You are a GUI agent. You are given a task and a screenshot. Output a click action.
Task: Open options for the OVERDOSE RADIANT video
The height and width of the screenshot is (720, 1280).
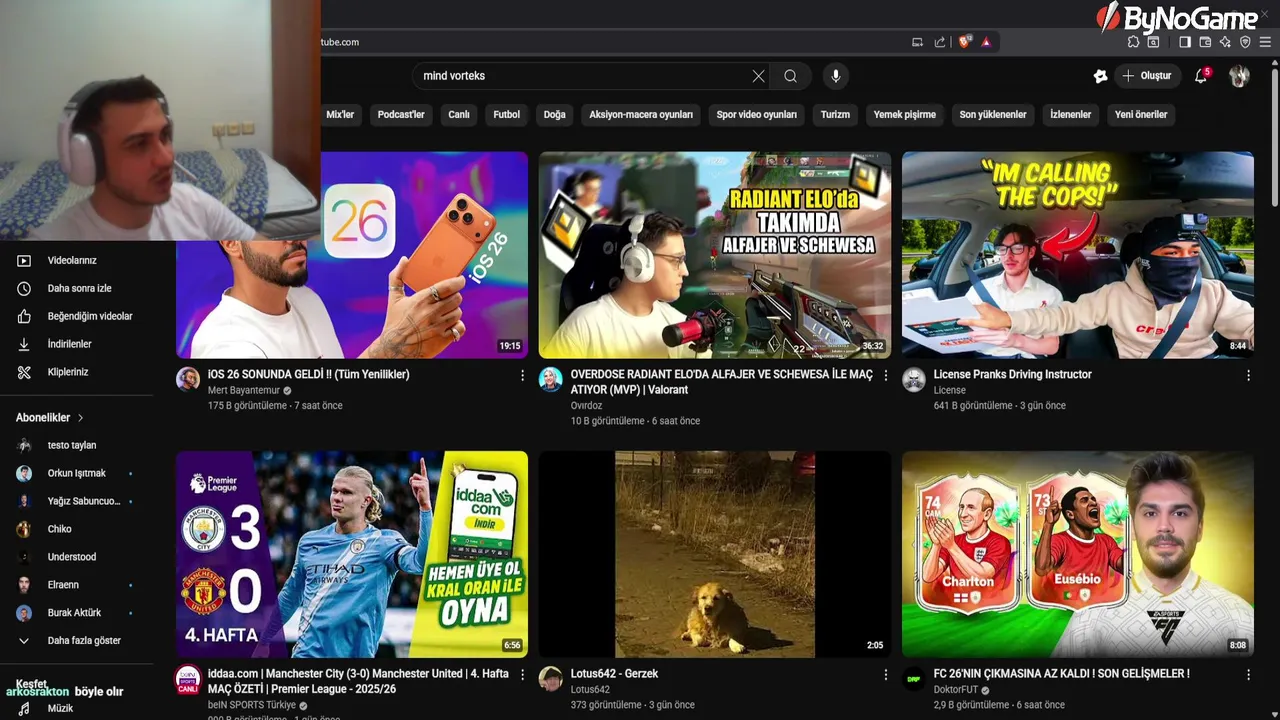885,375
